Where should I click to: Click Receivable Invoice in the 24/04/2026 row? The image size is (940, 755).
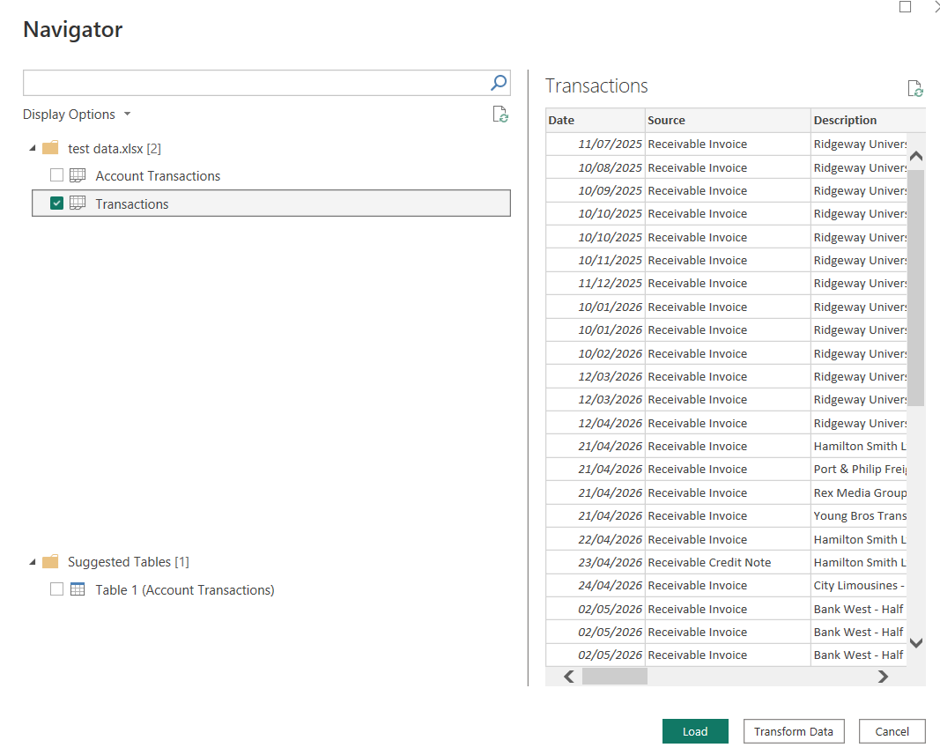[728, 585]
